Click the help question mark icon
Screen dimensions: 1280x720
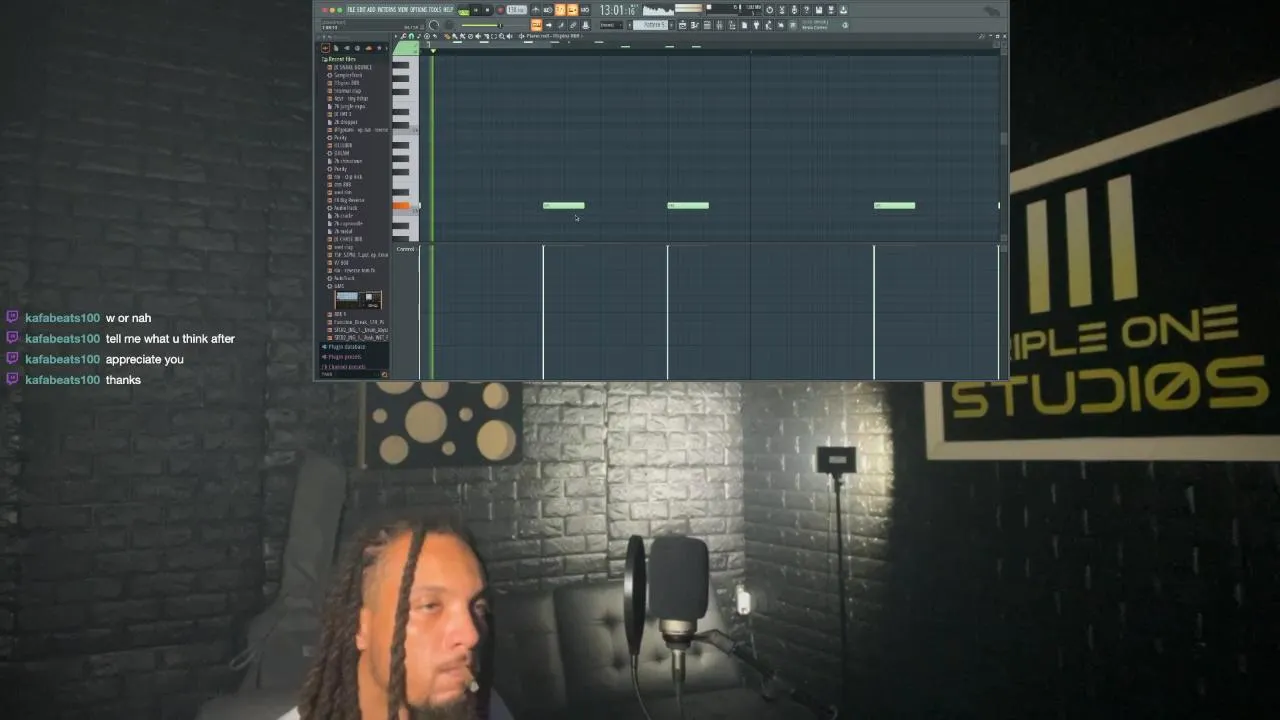[806, 10]
